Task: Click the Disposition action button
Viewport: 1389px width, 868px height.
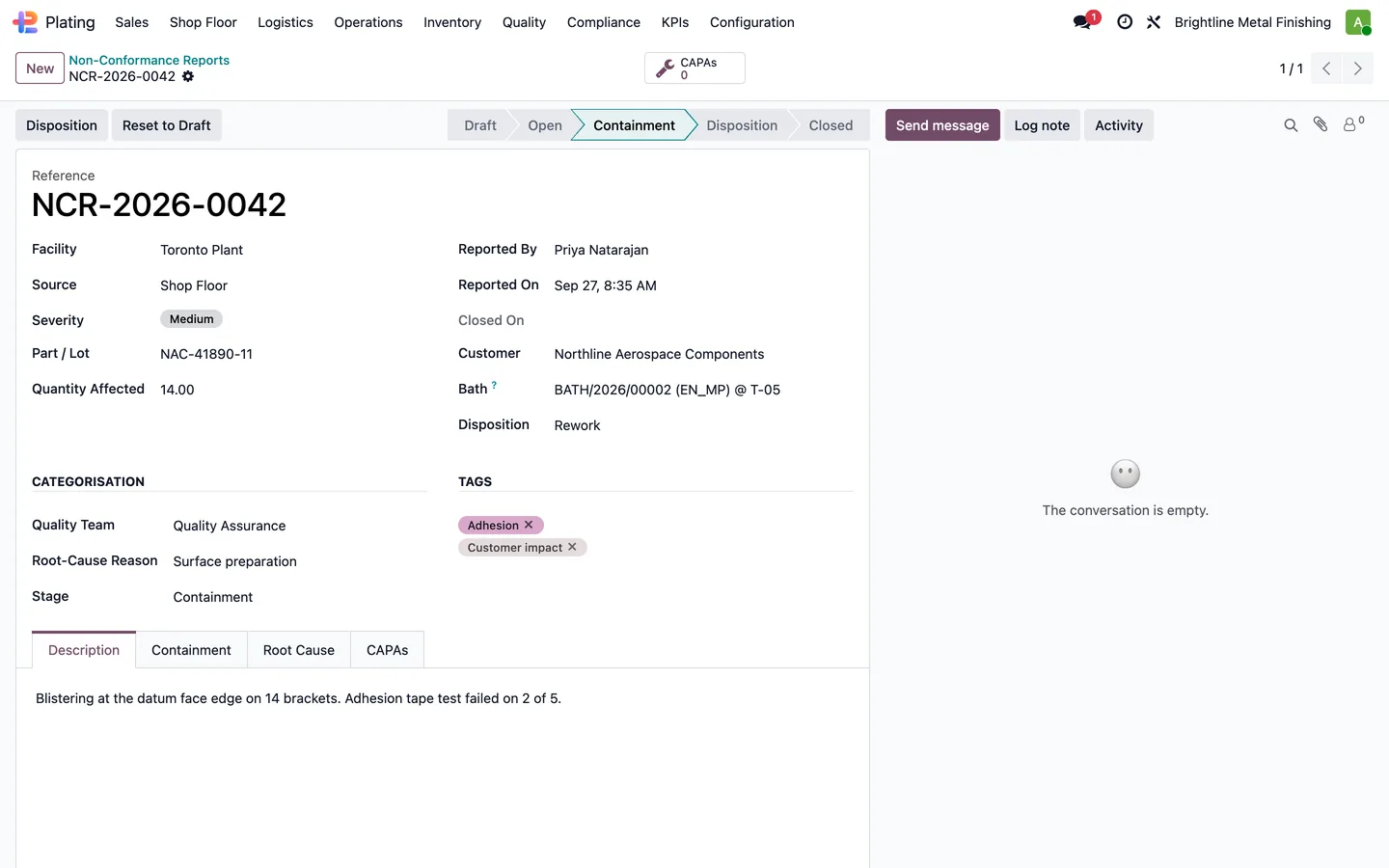Action: [62, 125]
